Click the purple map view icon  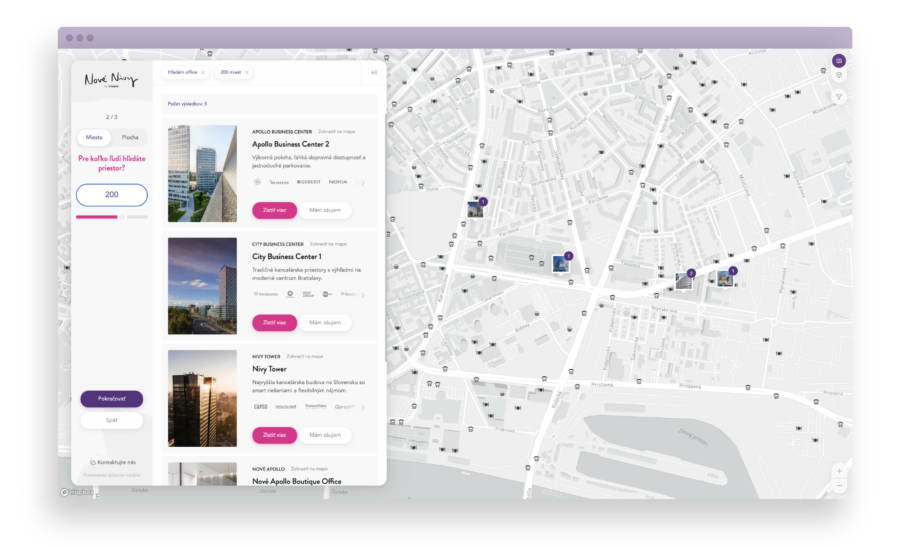[838, 61]
